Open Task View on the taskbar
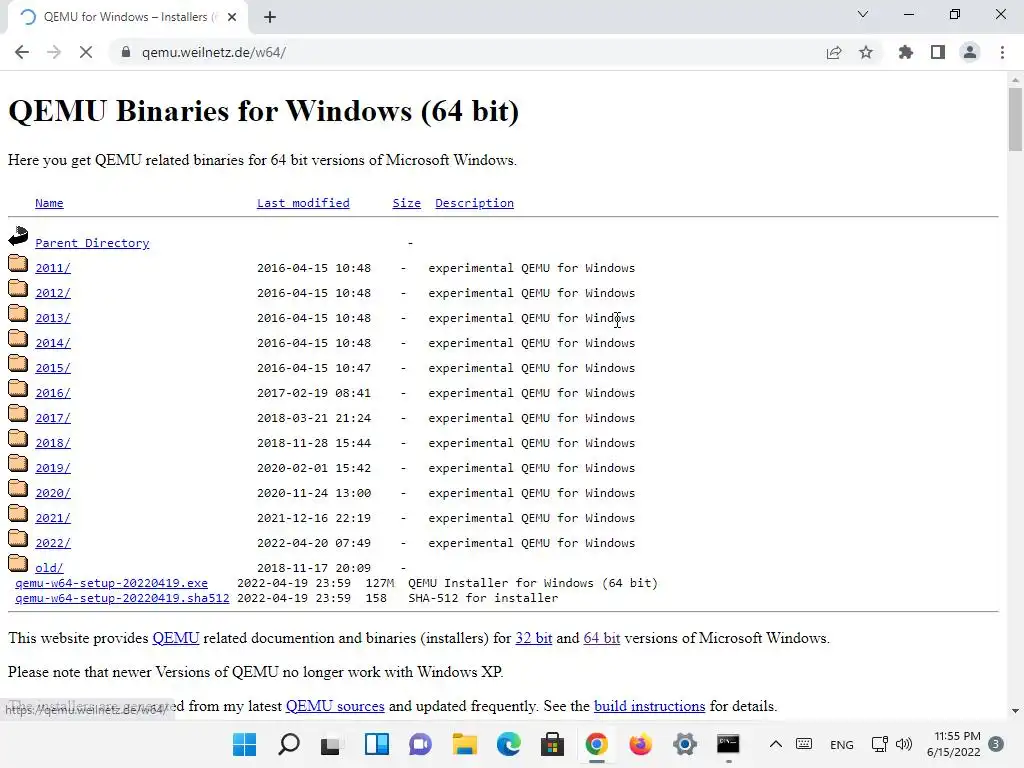Screen dimensions: 1024x768 332,744
